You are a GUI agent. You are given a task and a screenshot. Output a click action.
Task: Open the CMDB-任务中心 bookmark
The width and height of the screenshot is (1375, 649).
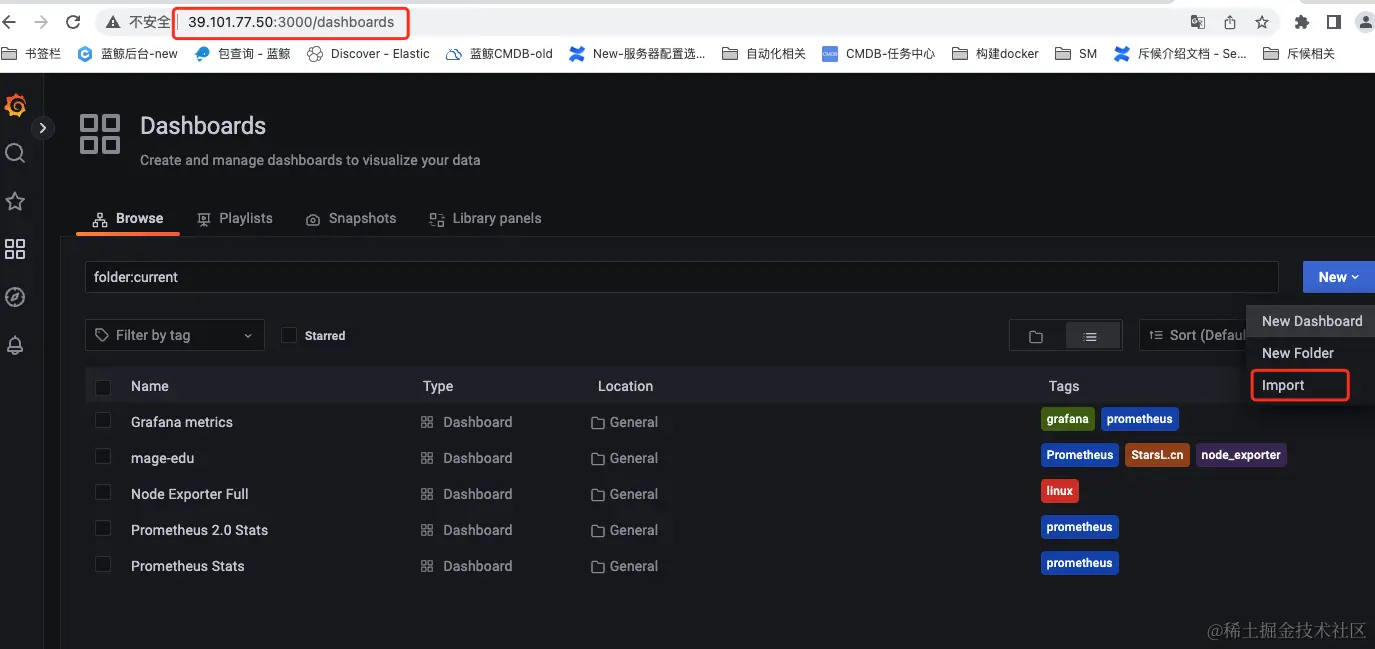[x=879, y=54]
